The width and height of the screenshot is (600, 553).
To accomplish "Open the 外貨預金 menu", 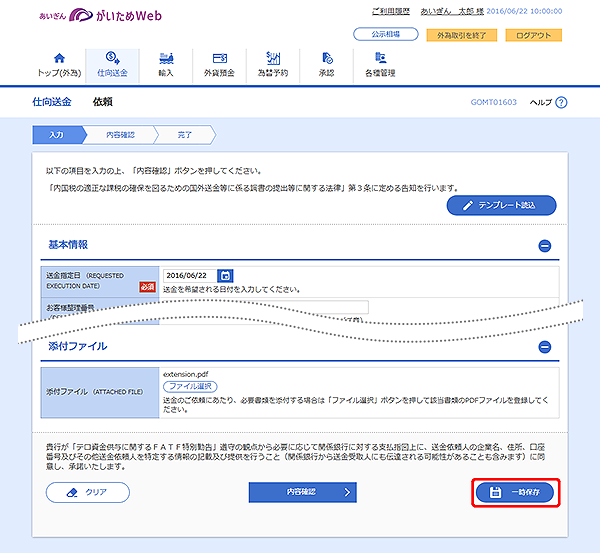I will point(219,65).
